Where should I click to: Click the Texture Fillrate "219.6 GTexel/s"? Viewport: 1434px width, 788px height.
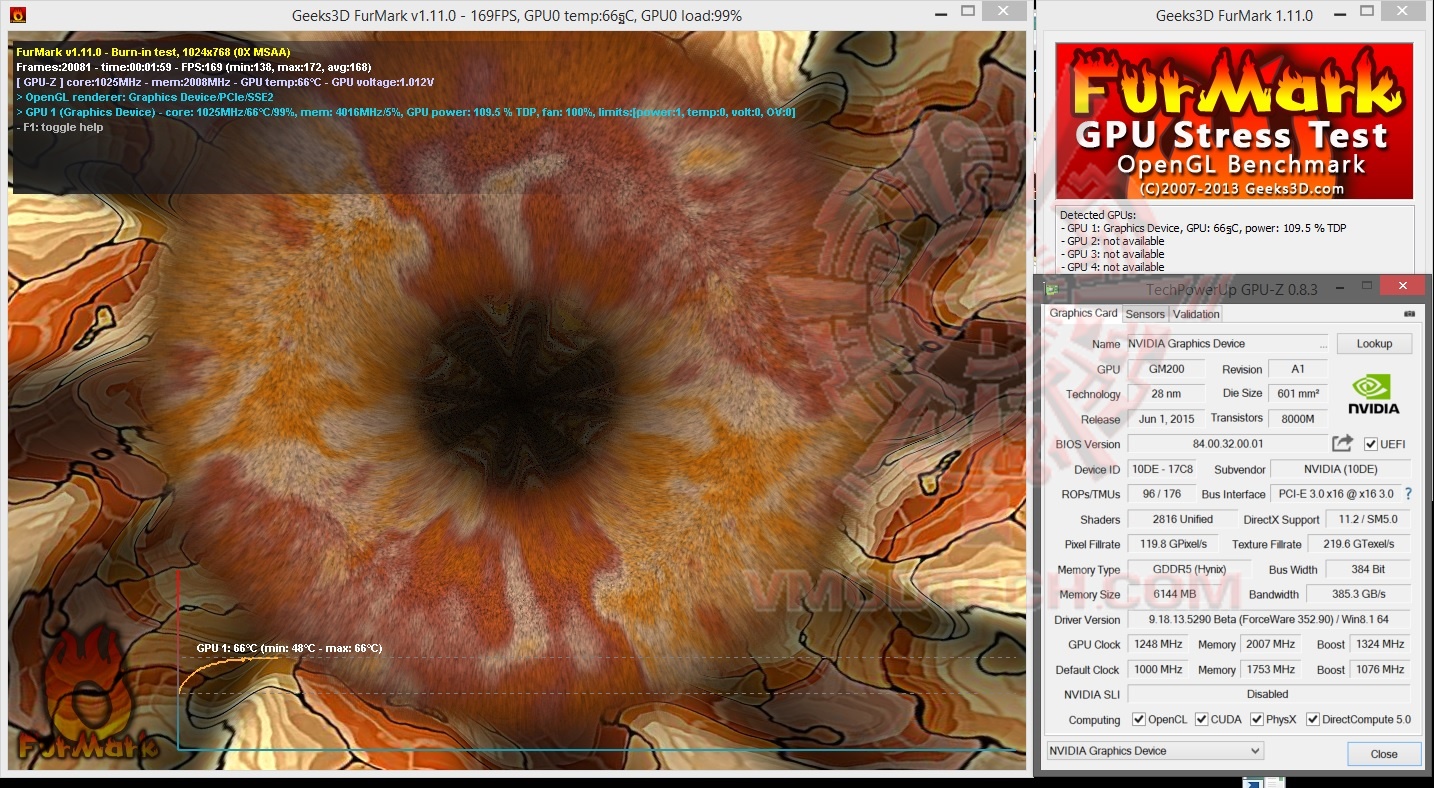click(1360, 544)
